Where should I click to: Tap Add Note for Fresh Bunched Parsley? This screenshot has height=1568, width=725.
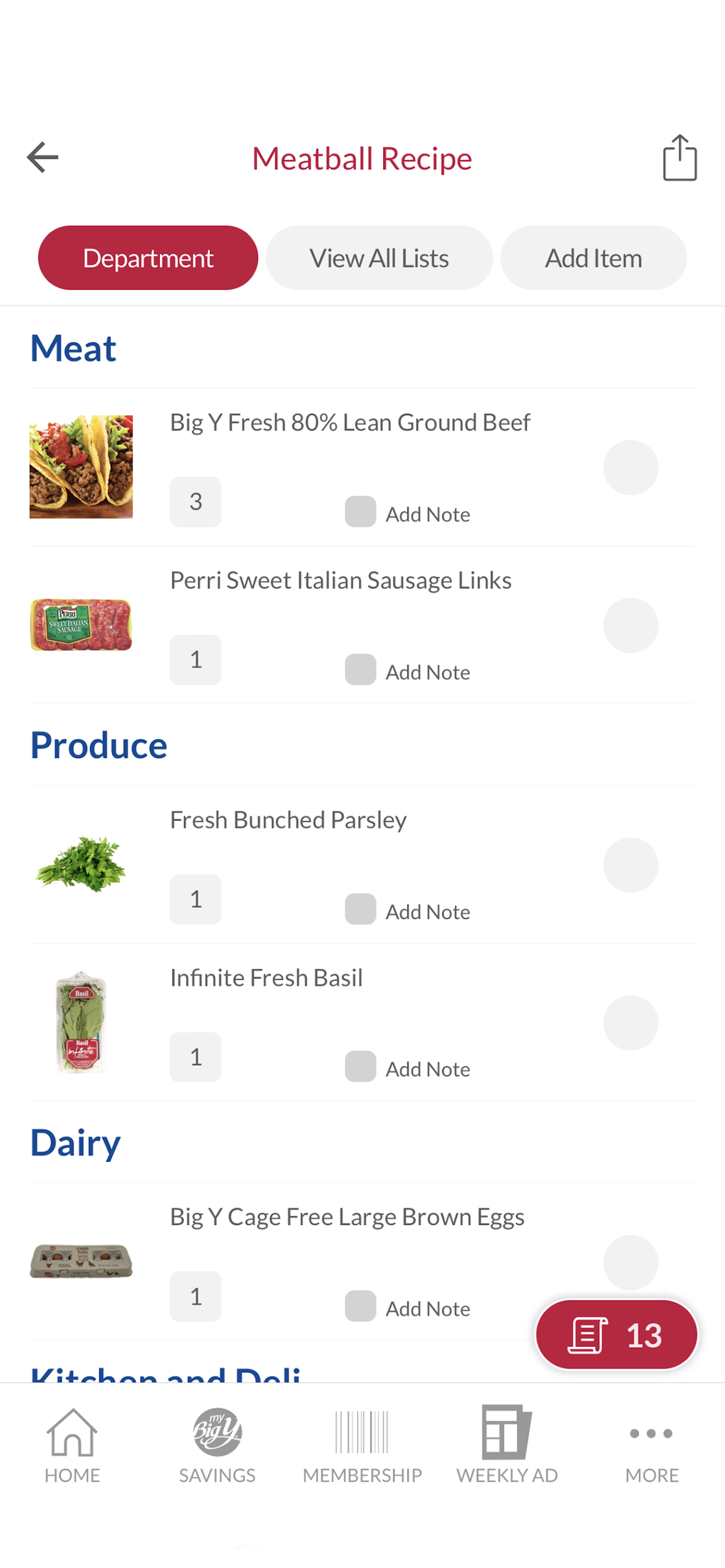click(427, 911)
